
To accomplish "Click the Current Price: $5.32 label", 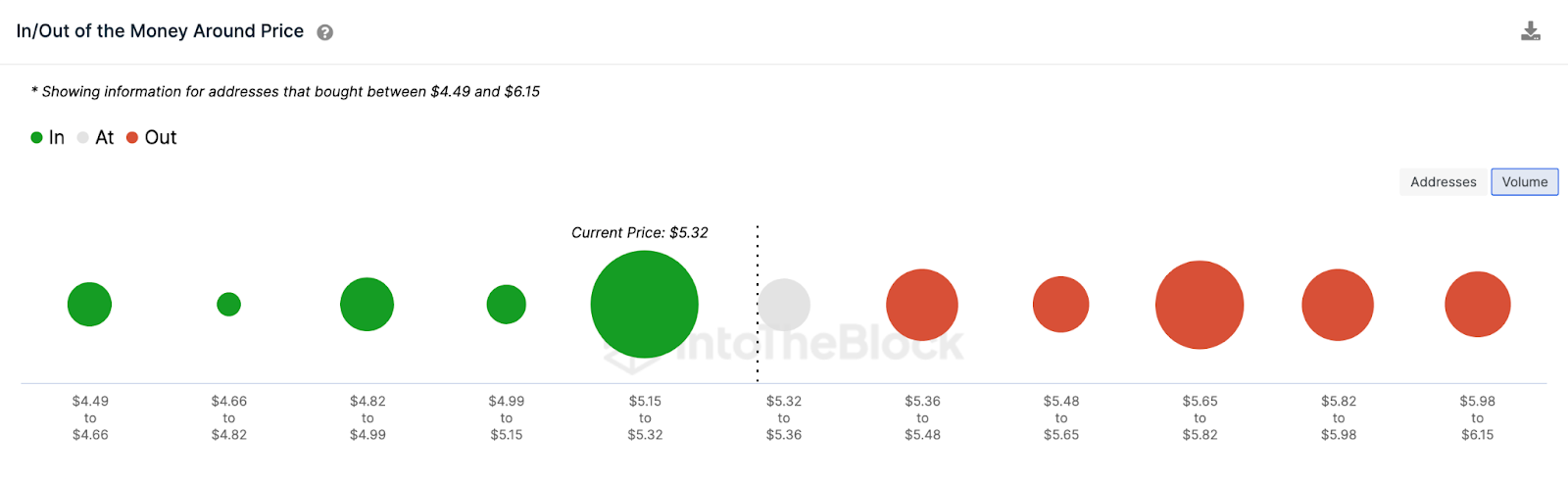I will pos(639,233).
